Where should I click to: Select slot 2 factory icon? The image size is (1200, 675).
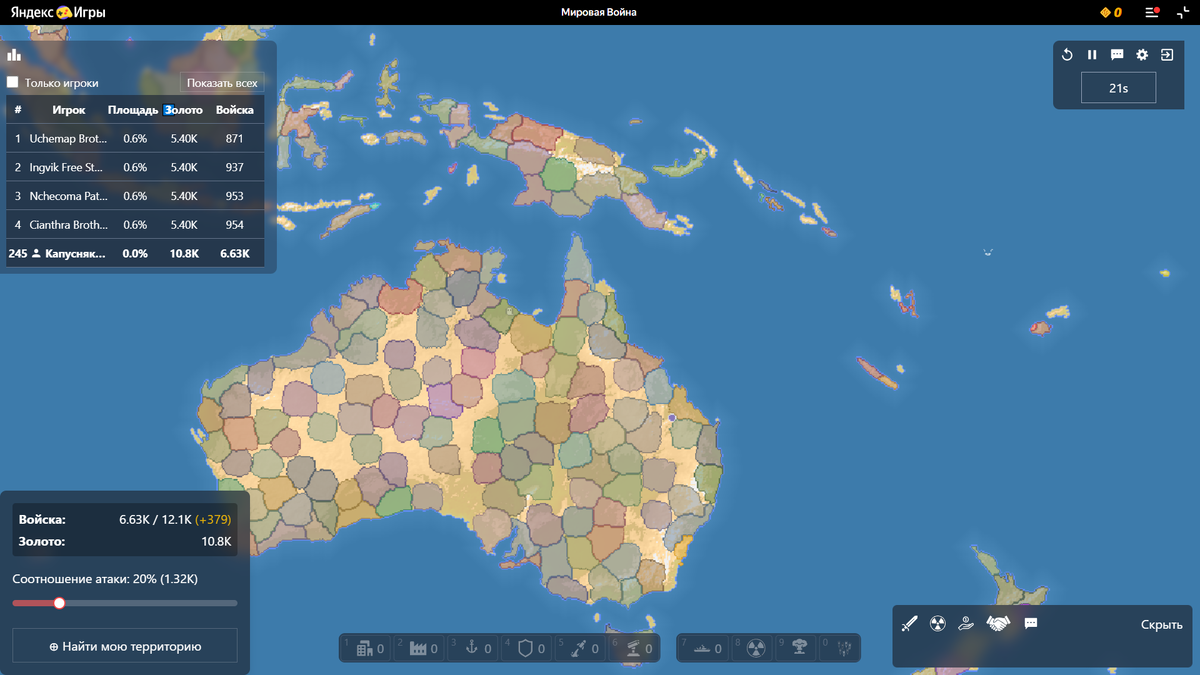418,648
